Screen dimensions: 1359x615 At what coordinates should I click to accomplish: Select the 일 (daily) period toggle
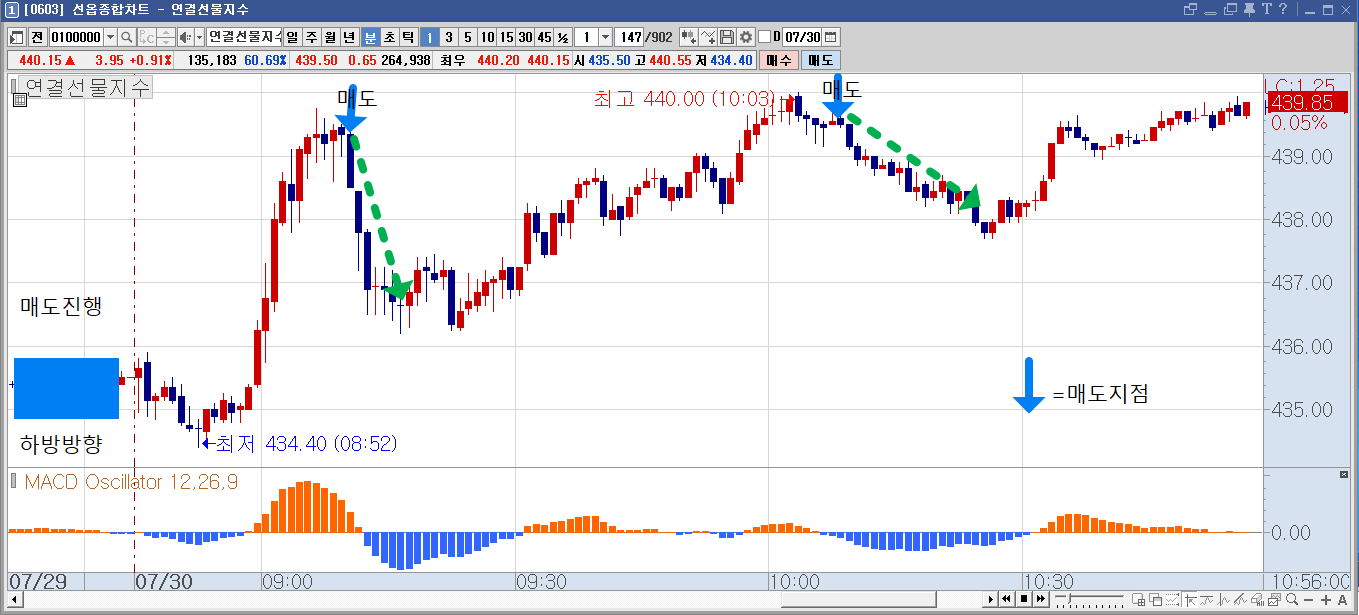pyautogui.click(x=292, y=37)
